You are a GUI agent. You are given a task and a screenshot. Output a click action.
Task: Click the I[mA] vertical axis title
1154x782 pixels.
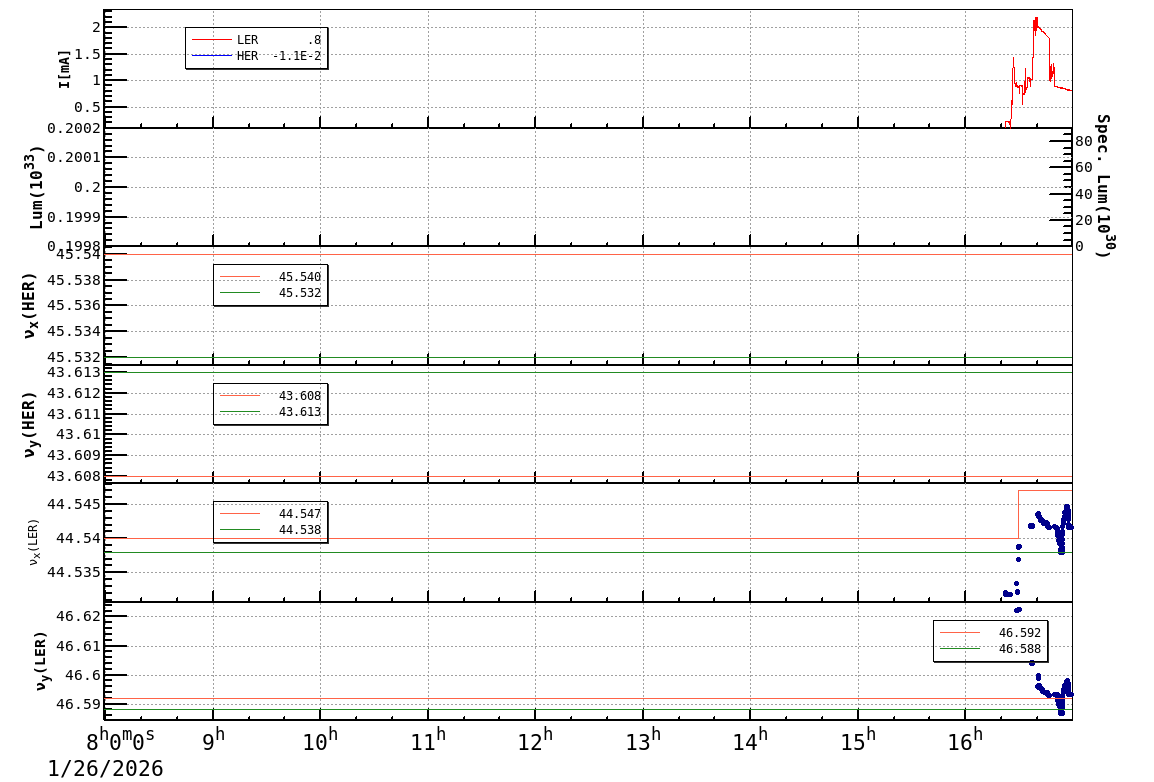(x=65, y=68)
